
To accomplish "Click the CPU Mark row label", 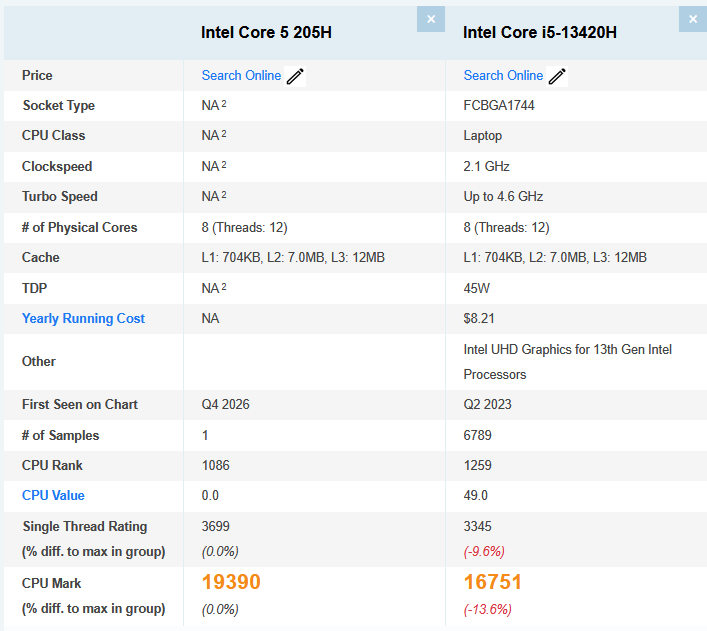I will (x=51, y=583).
